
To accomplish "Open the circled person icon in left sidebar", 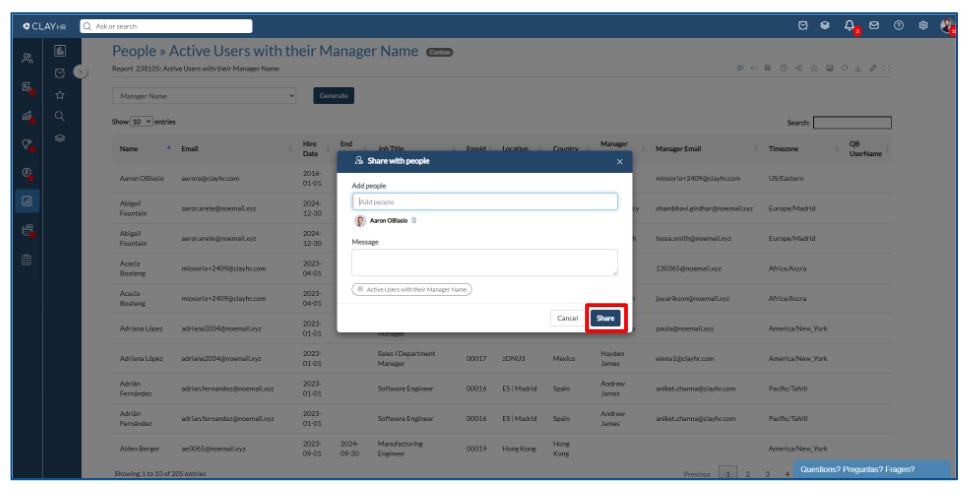I will [27, 173].
